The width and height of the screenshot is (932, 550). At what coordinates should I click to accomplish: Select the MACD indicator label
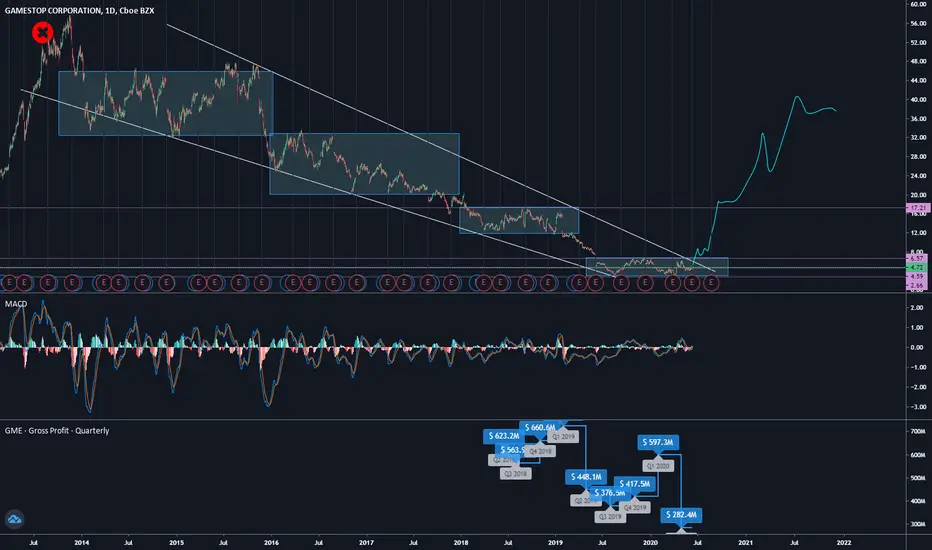click(16, 304)
